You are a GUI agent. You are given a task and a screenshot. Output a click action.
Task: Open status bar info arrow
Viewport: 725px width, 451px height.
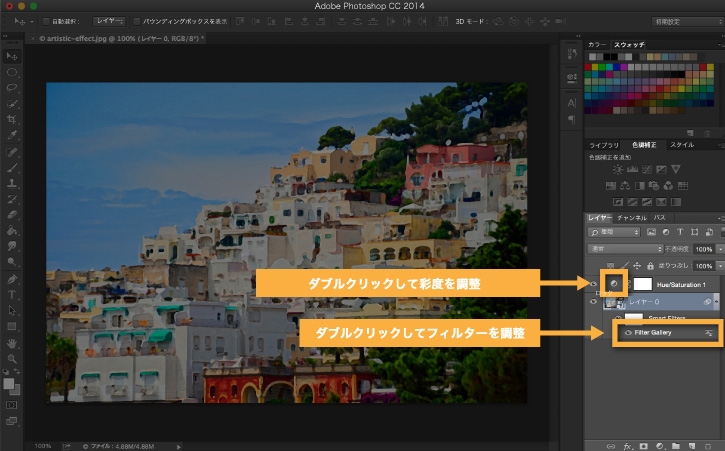point(178,446)
